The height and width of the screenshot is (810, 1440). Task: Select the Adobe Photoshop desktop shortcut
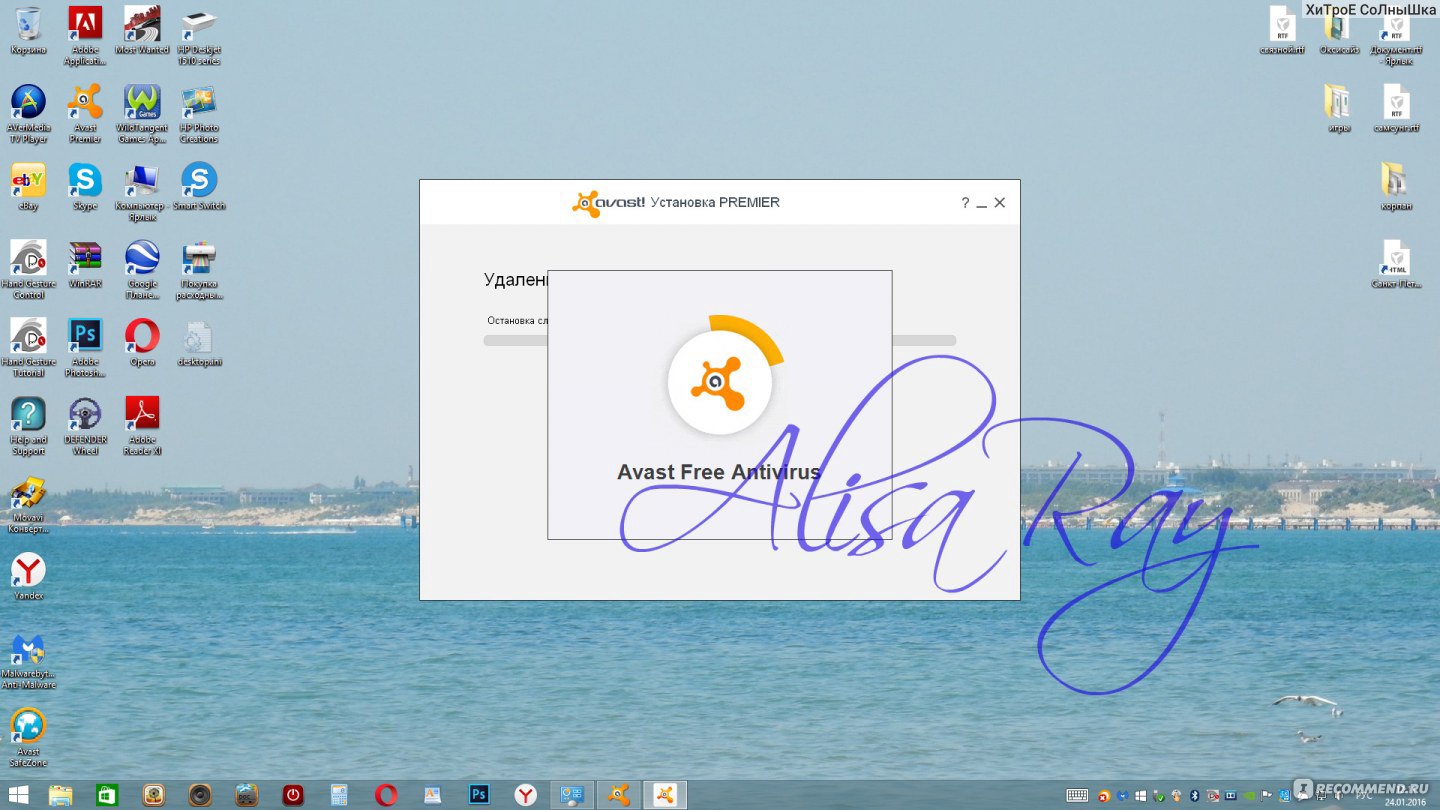[85, 348]
